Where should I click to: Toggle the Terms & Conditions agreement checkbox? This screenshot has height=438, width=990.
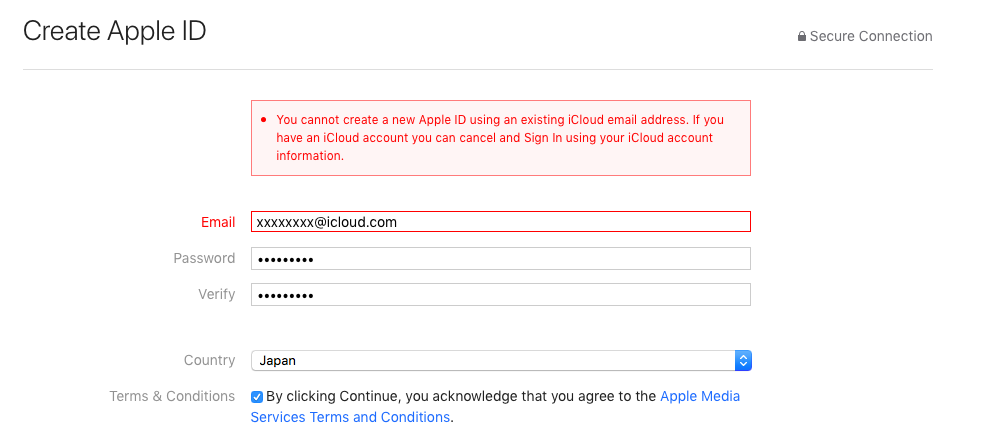(257, 397)
